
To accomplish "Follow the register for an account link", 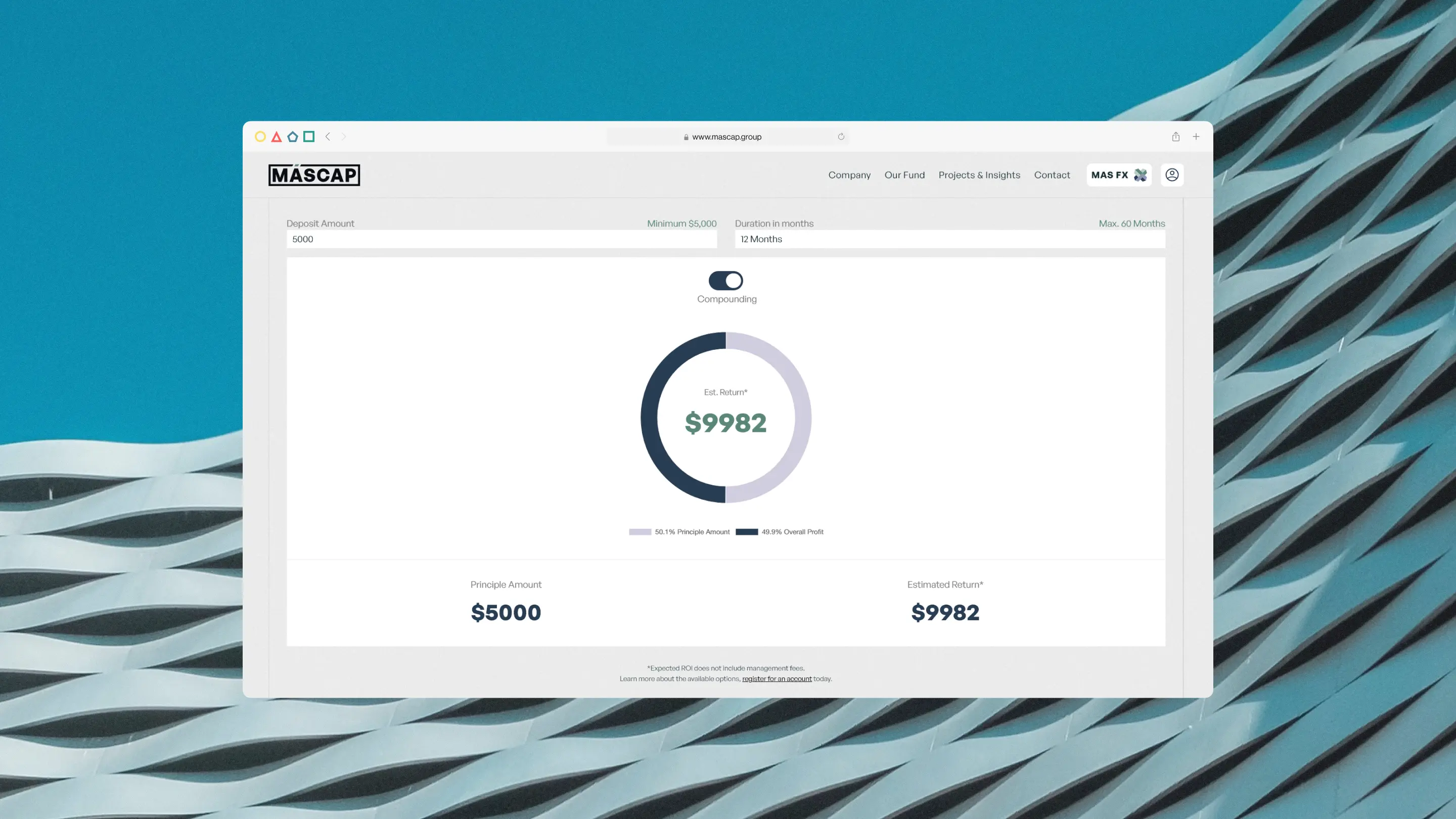I will (777, 679).
